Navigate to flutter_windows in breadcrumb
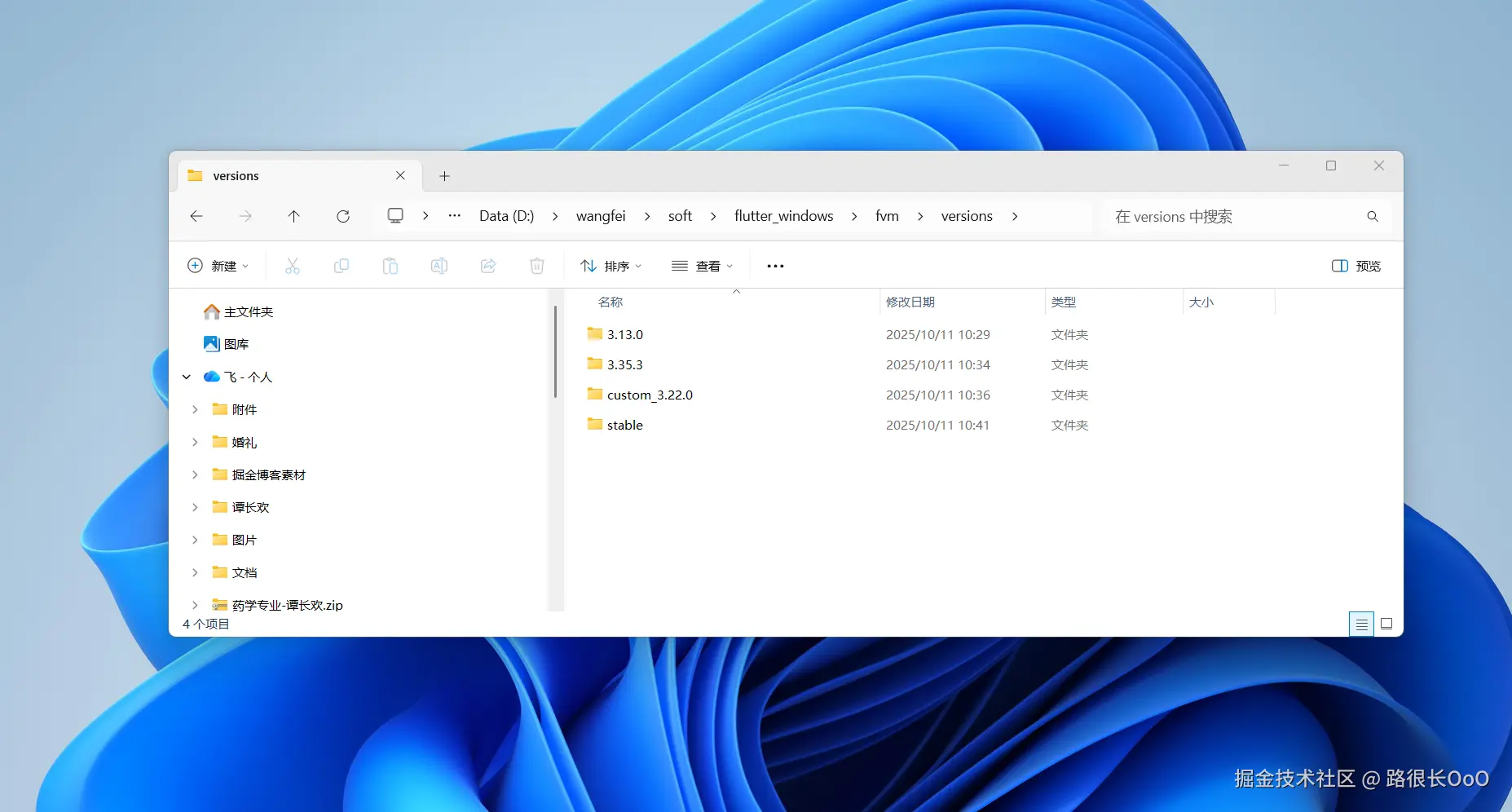This screenshot has width=1512, height=812. click(x=783, y=216)
